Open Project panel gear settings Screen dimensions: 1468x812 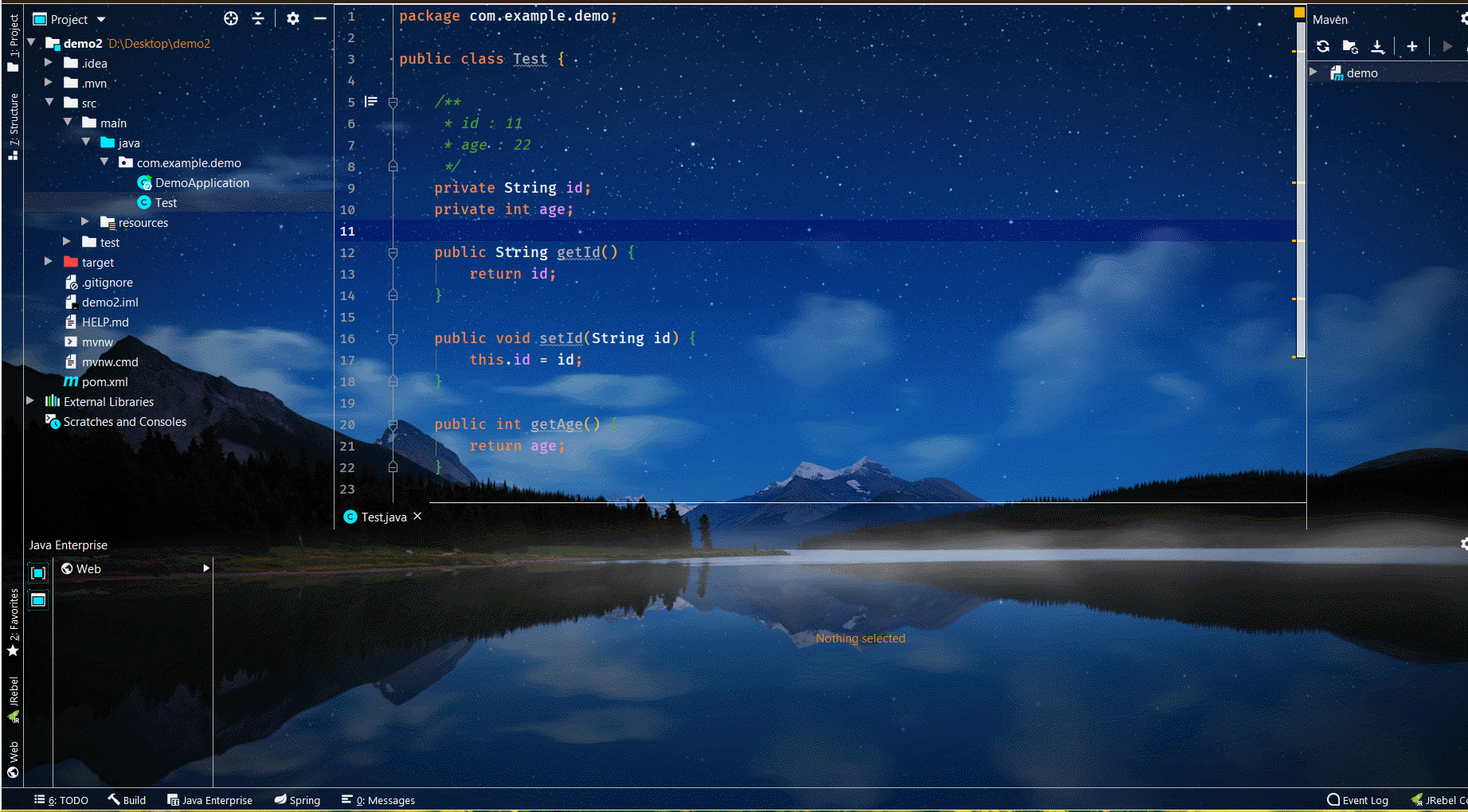click(293, 18)
